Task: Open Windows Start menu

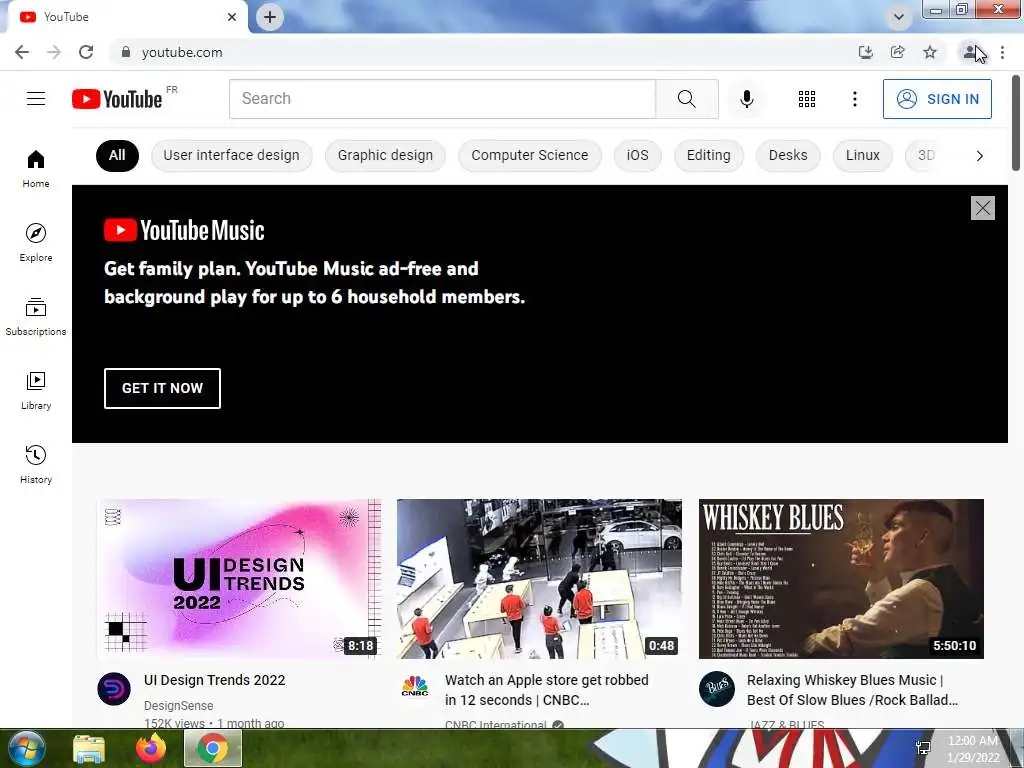Action: pyautogui.click(x=25, y=748)
